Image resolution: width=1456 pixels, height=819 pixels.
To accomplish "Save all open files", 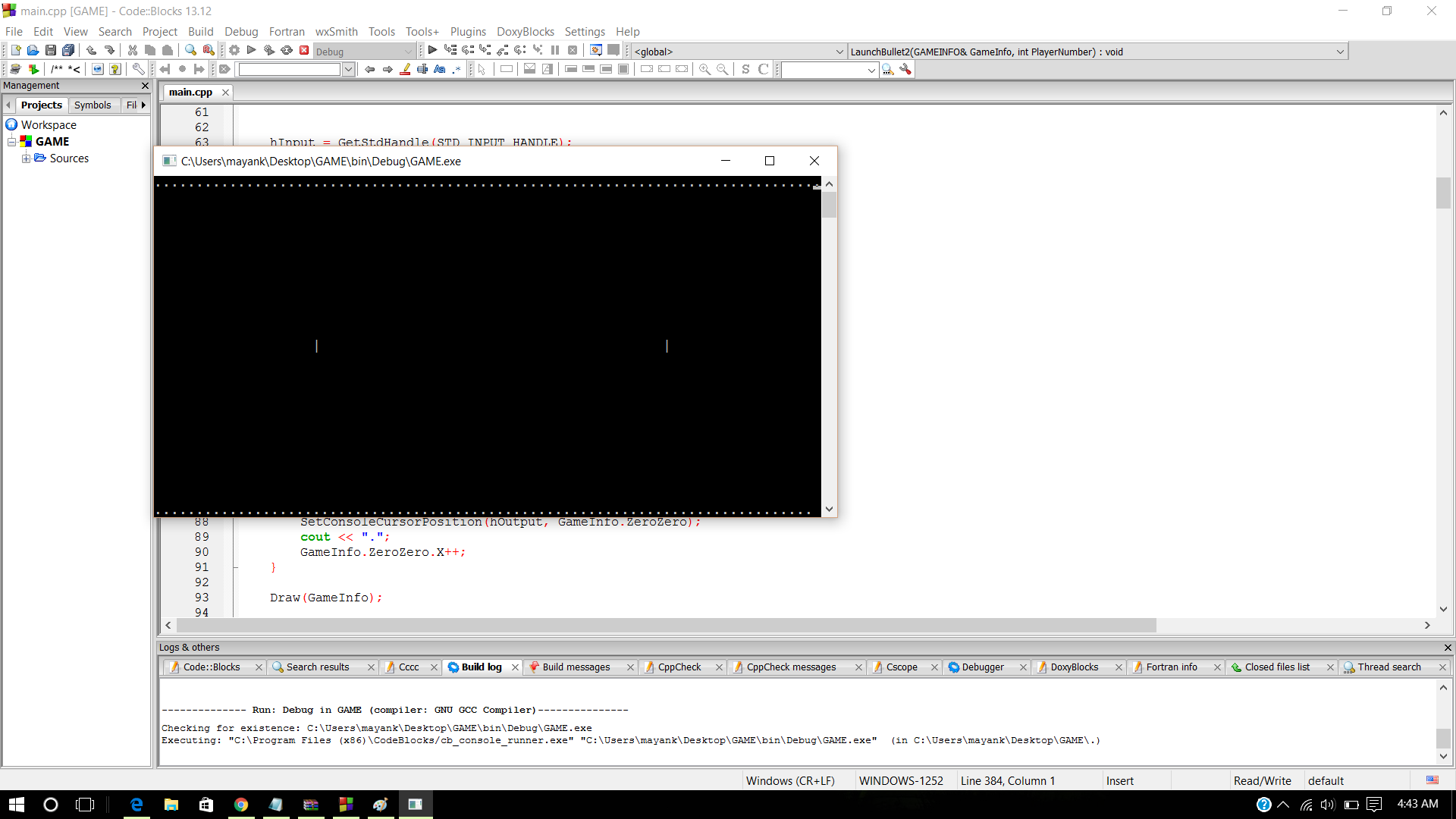I will 69,50.
